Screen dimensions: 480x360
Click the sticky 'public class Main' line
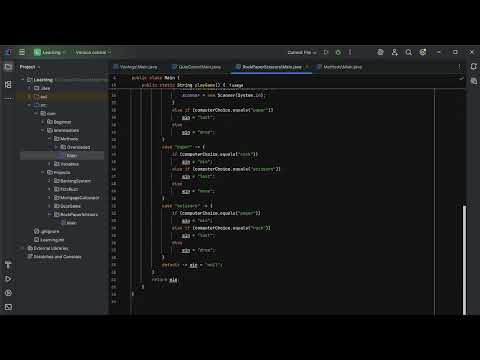click(155, 78)
